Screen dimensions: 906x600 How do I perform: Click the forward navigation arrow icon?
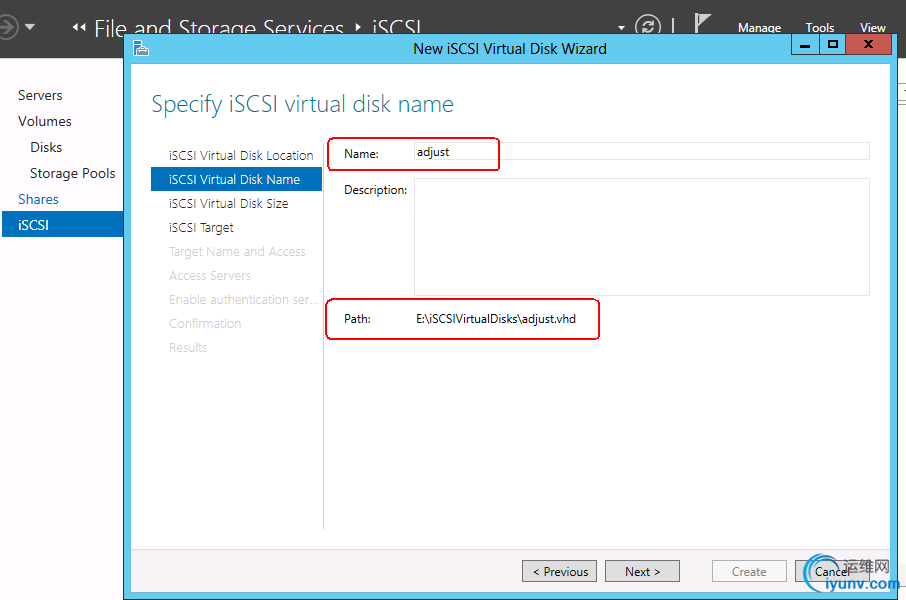(8, 27)
